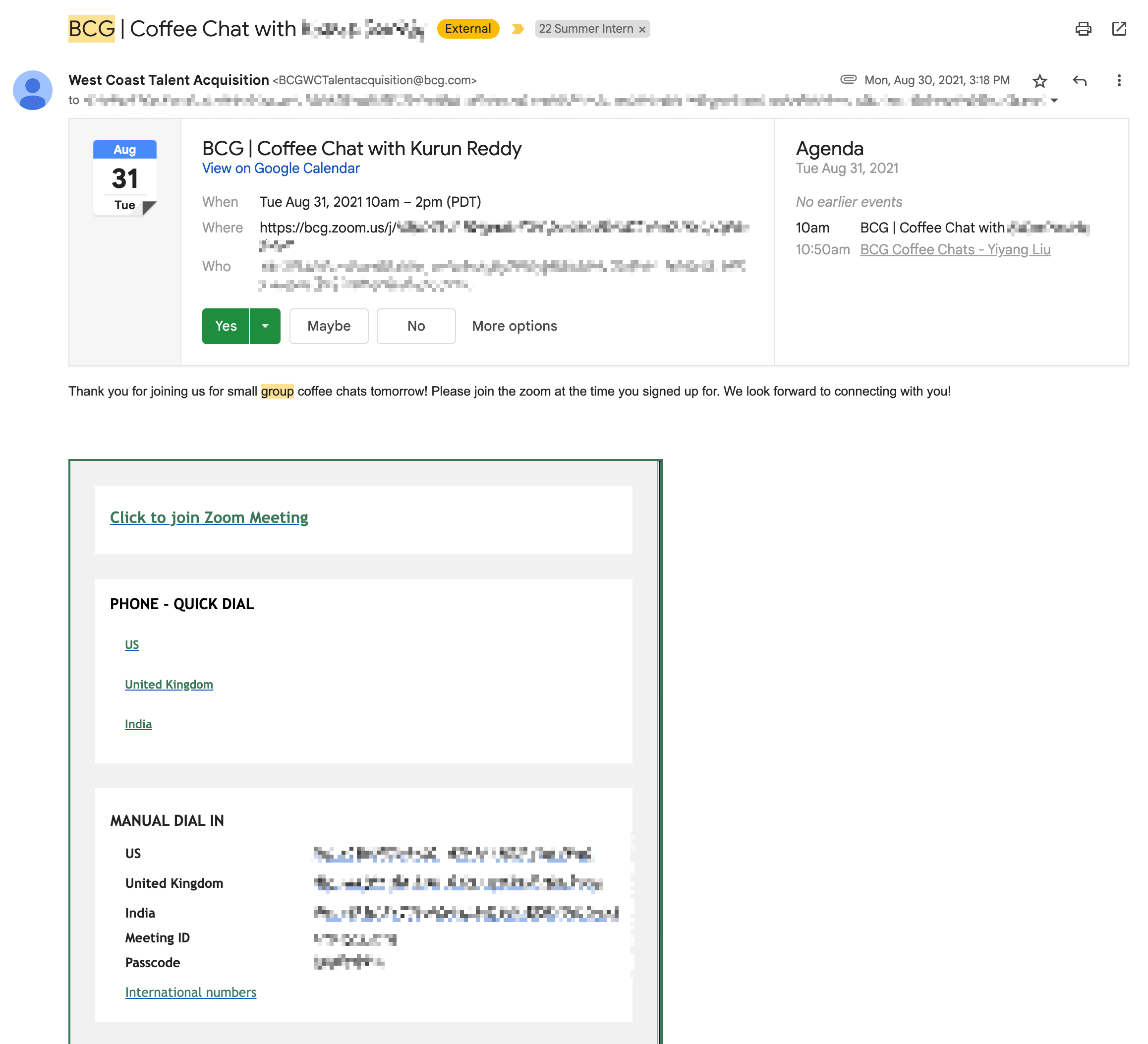Open BCG Coffee Chats - Yiyang Liu event
Image resolution: width=1148 pixels, height=1044 pixels.
[x=955, y=249]
